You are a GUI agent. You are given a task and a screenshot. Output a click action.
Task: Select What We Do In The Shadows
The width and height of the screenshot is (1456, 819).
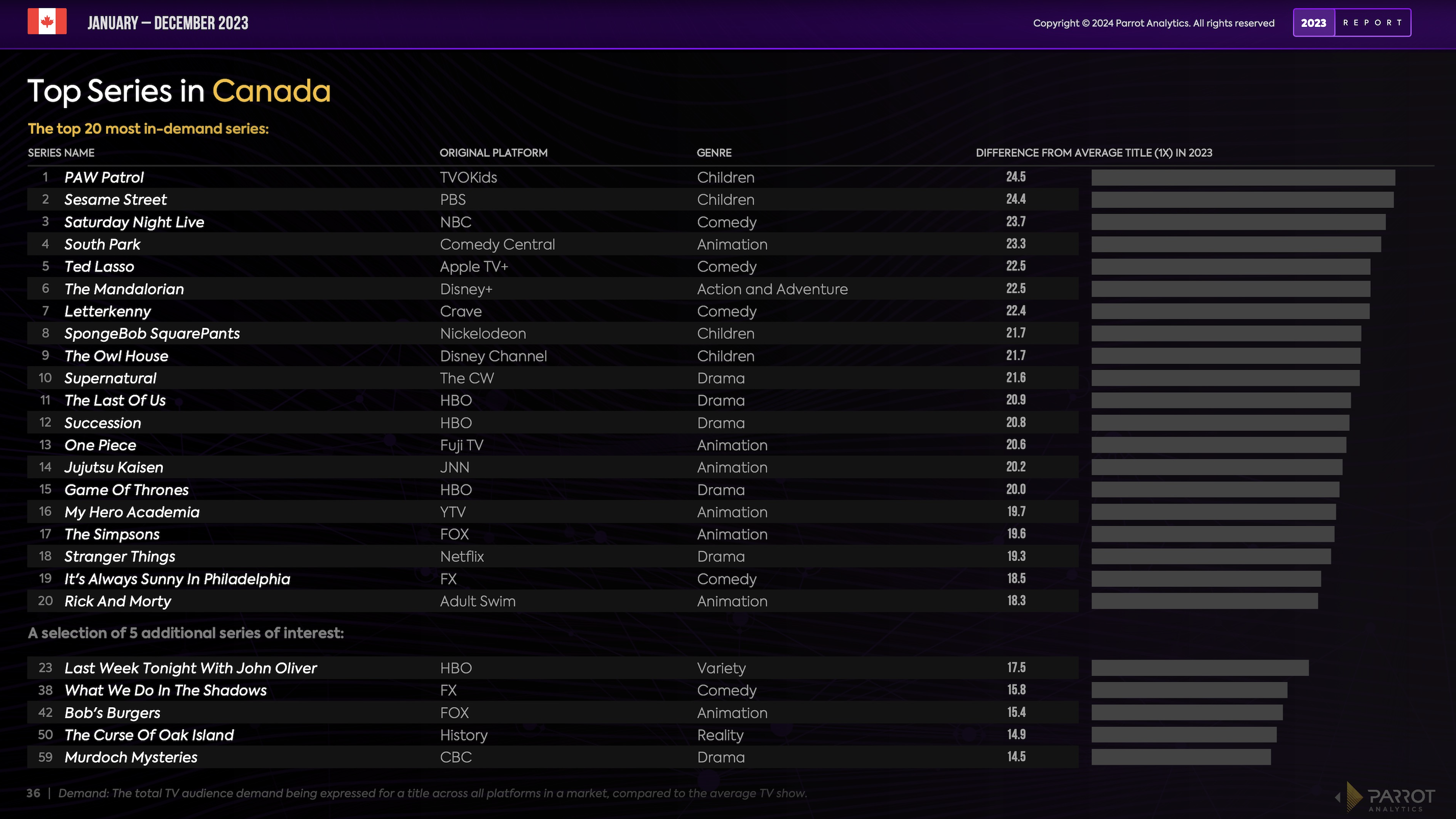pyautogui.click(x=165, y=690)
